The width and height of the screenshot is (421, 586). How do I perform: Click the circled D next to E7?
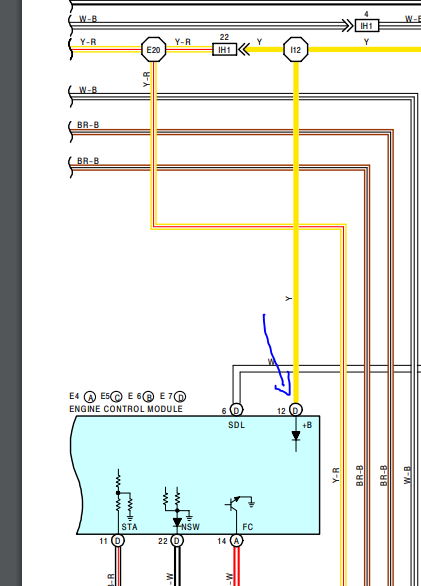pos(180,397)
